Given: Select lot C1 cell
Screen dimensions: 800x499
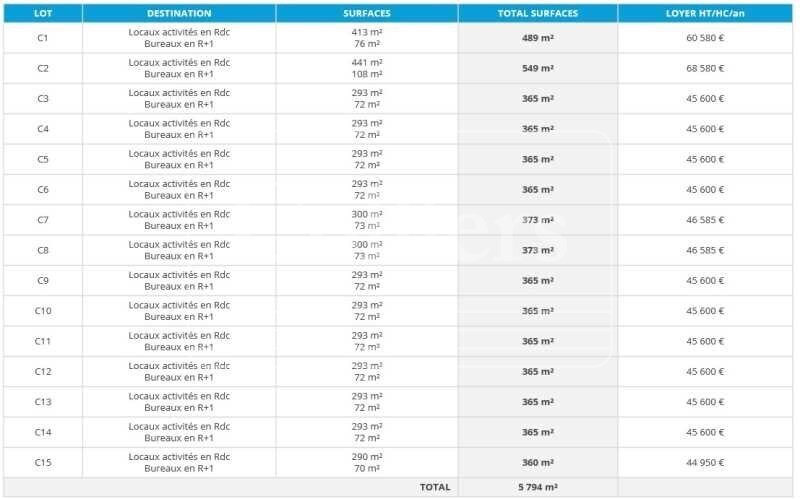Looking at the screenshot, I should [43, 38].
